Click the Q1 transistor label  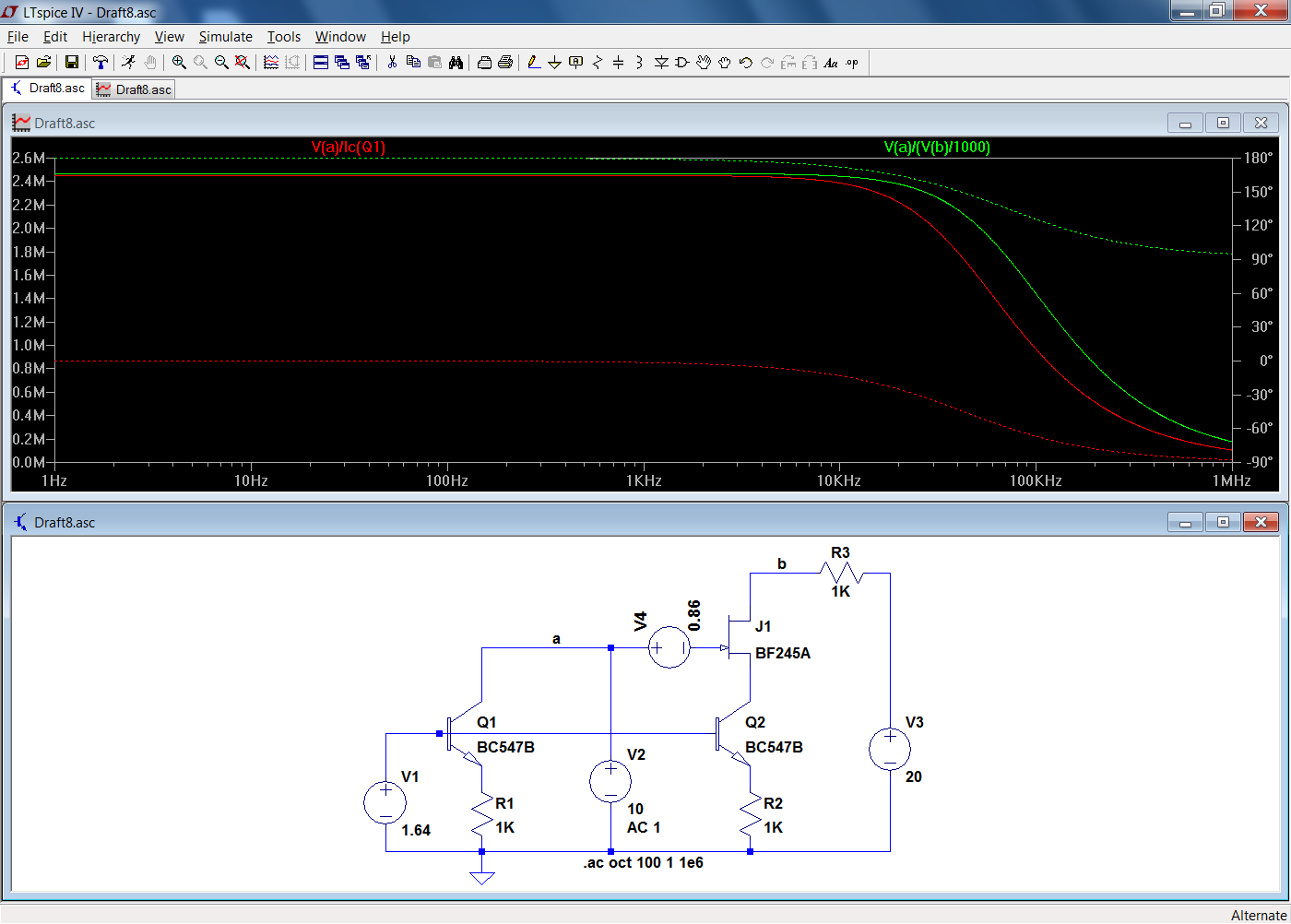pyautogui.click(x=487, y=723)
